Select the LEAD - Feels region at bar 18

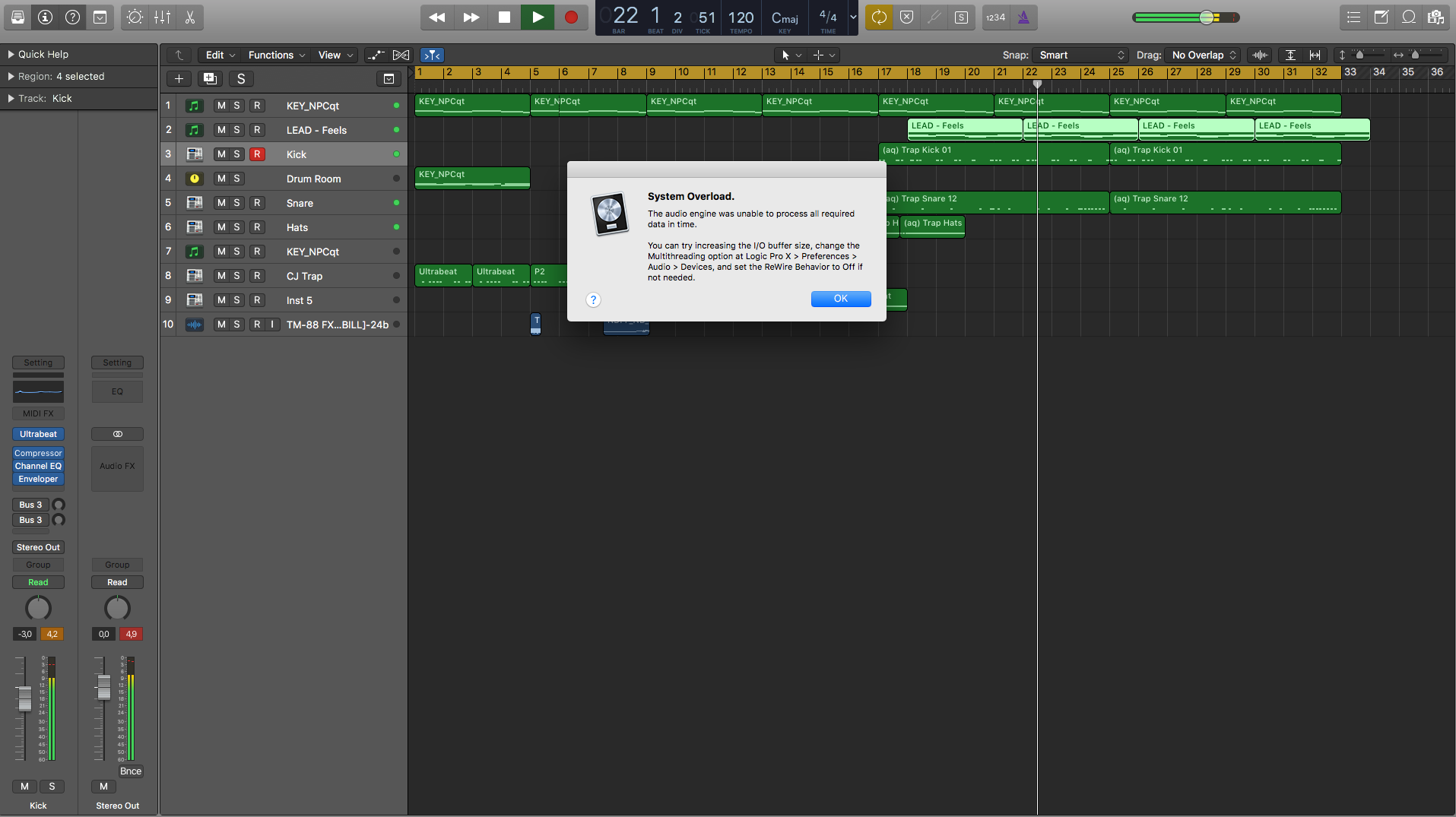click(965, 129)
